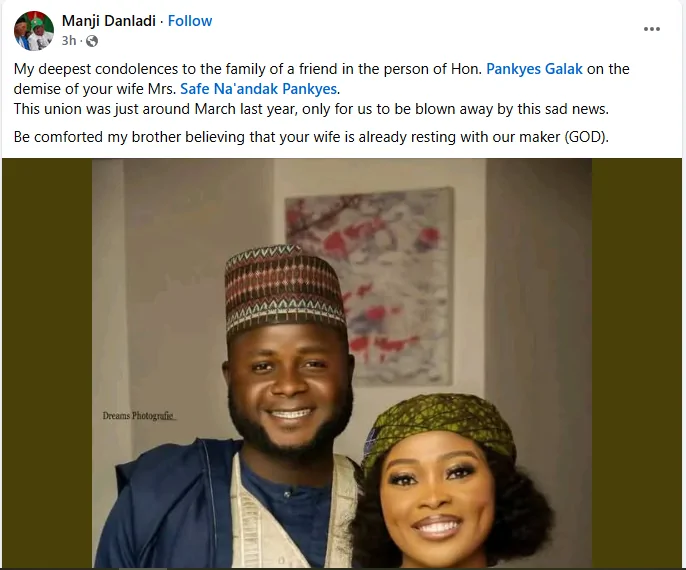Click the smiling man's face in photo
The height and width of the screenshot is (570, 686).
(289, 385)
